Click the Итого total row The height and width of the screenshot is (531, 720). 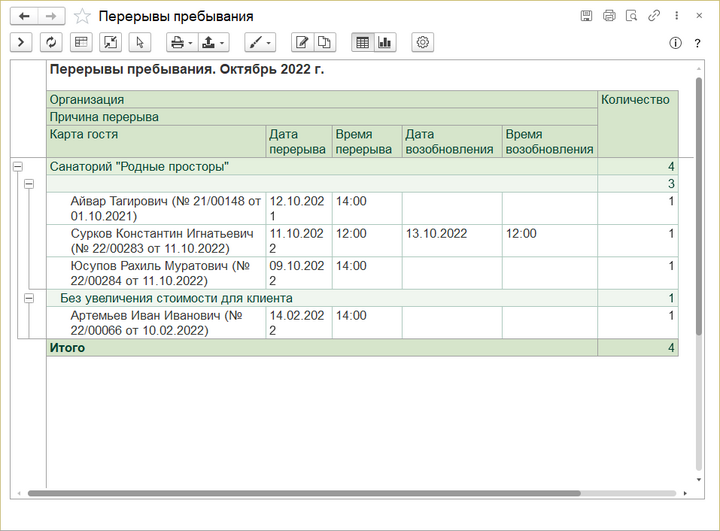(362, 348)
